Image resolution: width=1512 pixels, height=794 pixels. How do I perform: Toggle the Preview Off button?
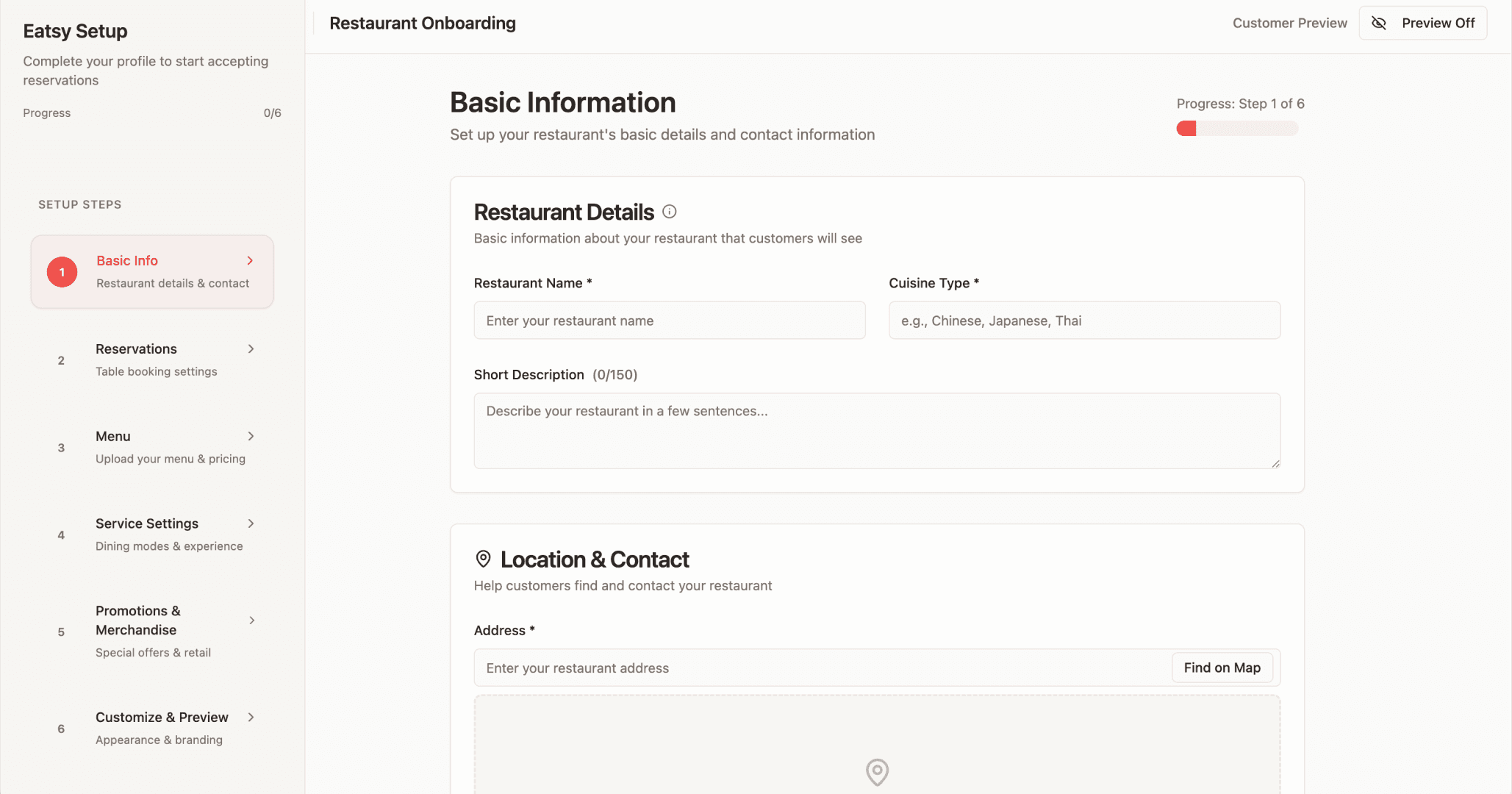pyautogui.click(x=1437, y=24)
